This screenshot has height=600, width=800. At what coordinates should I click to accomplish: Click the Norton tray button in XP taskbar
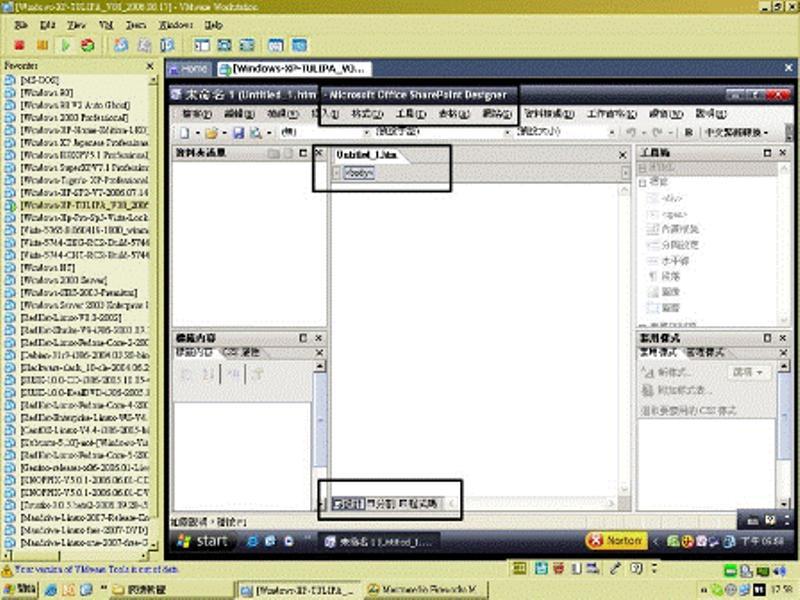[x=616, y=540]
